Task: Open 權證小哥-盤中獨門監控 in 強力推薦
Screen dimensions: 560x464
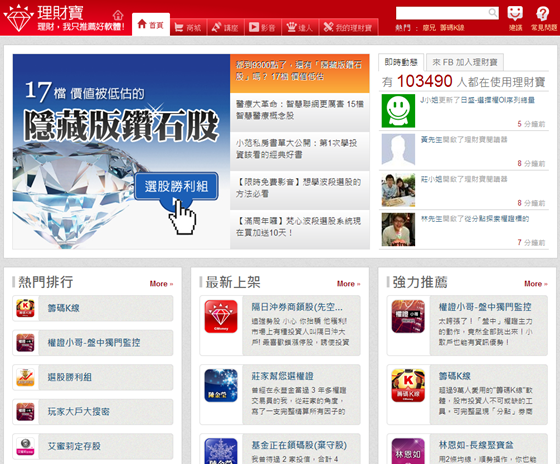Action: click(x=485, y=307)
